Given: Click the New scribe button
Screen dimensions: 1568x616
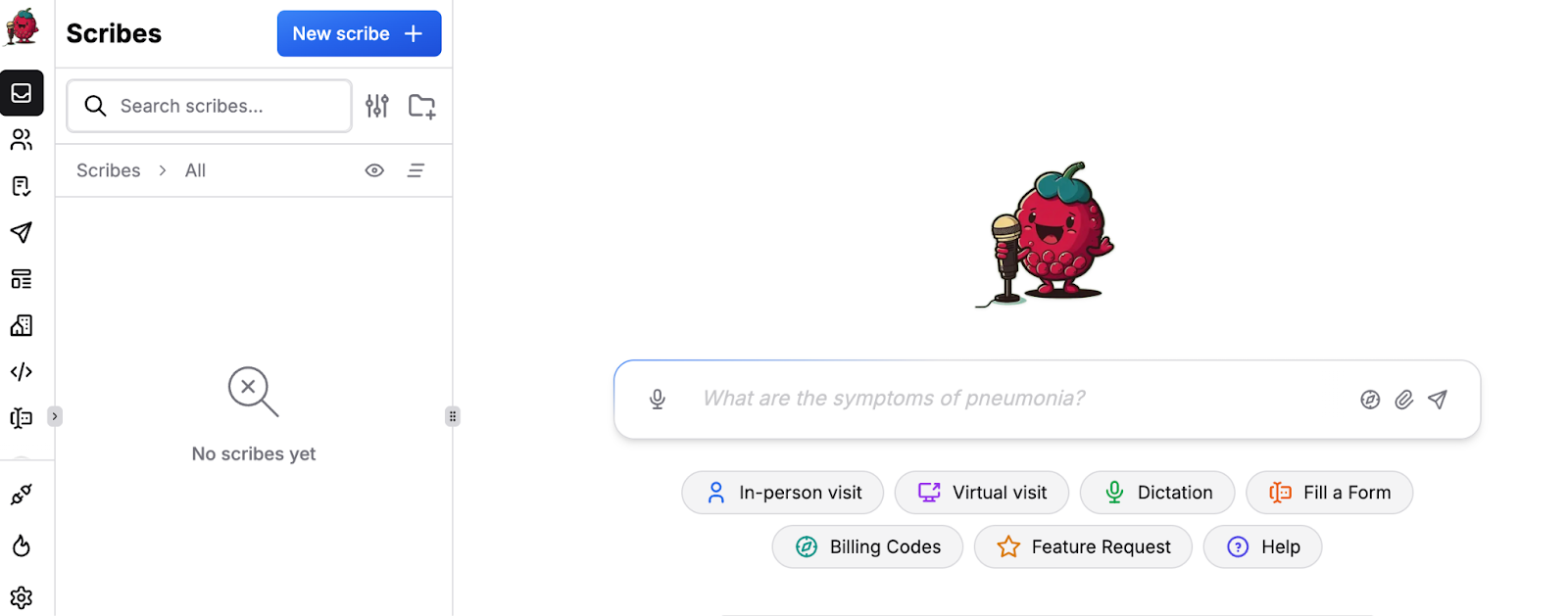Looking at the screenshot, I should [x=359, y=32].
